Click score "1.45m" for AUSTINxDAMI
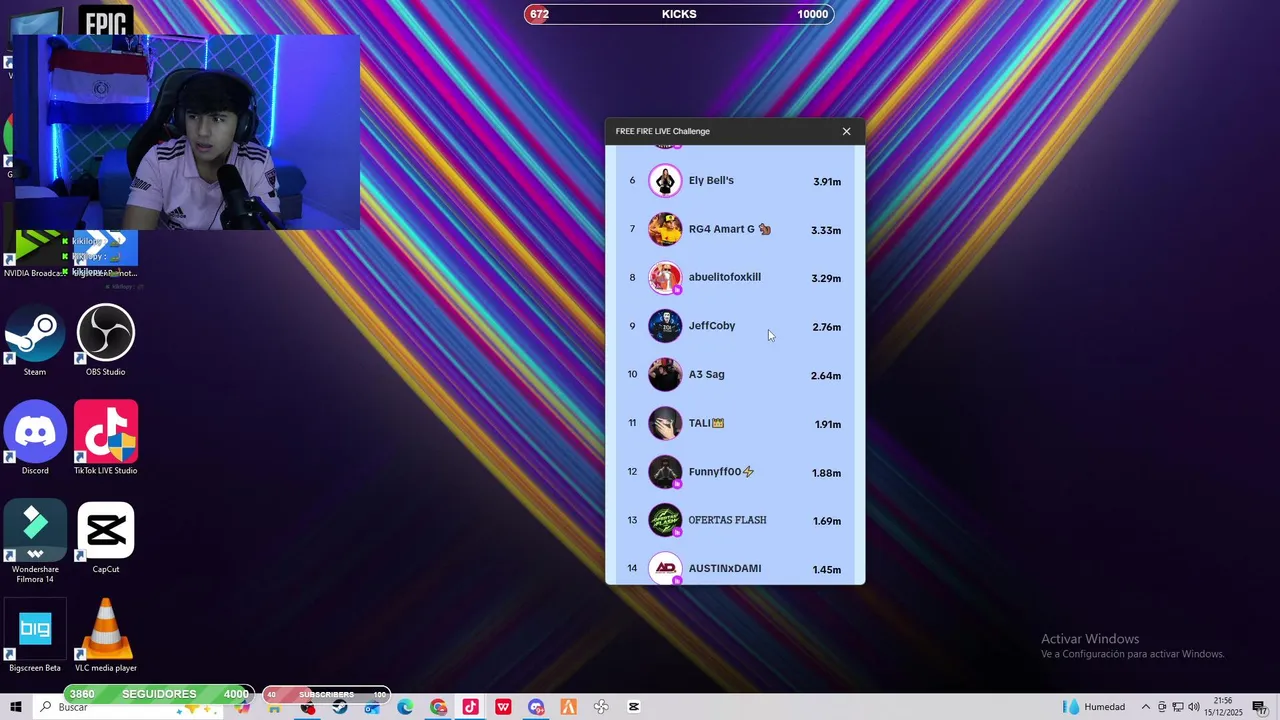This screenshot has height=720, width=1280. (x=827, y=570)
